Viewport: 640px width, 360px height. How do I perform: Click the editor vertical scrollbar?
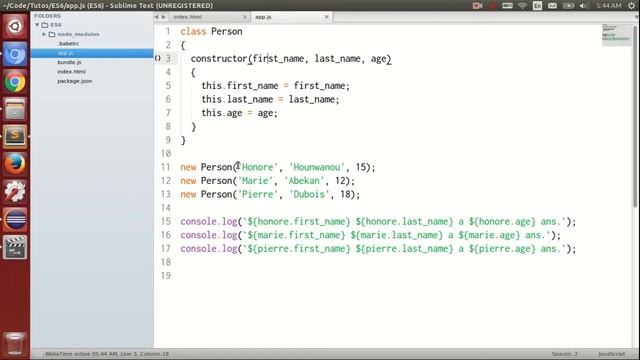click(x=635, y=116)
